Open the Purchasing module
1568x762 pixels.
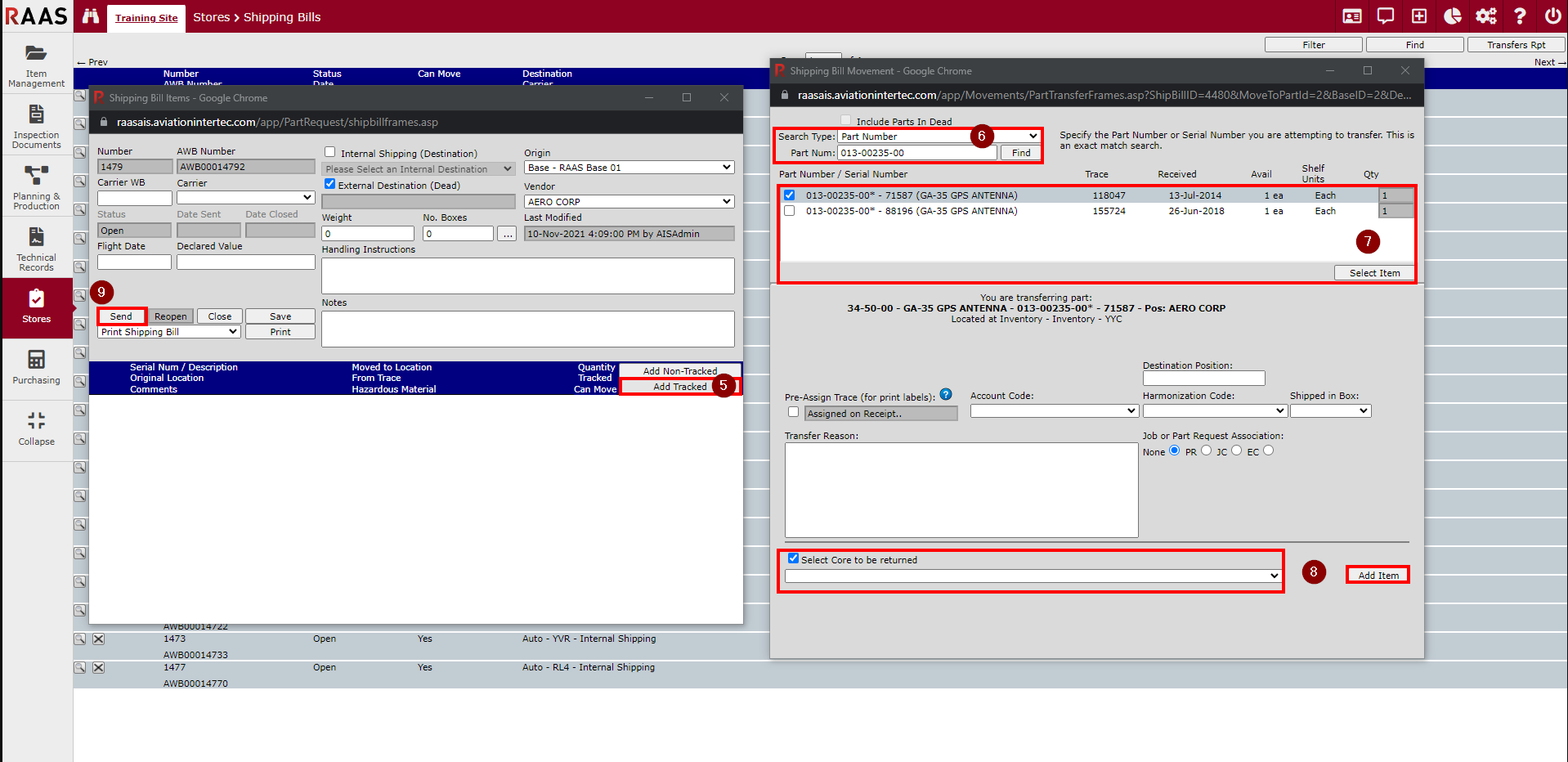click(x=36, y=367)
